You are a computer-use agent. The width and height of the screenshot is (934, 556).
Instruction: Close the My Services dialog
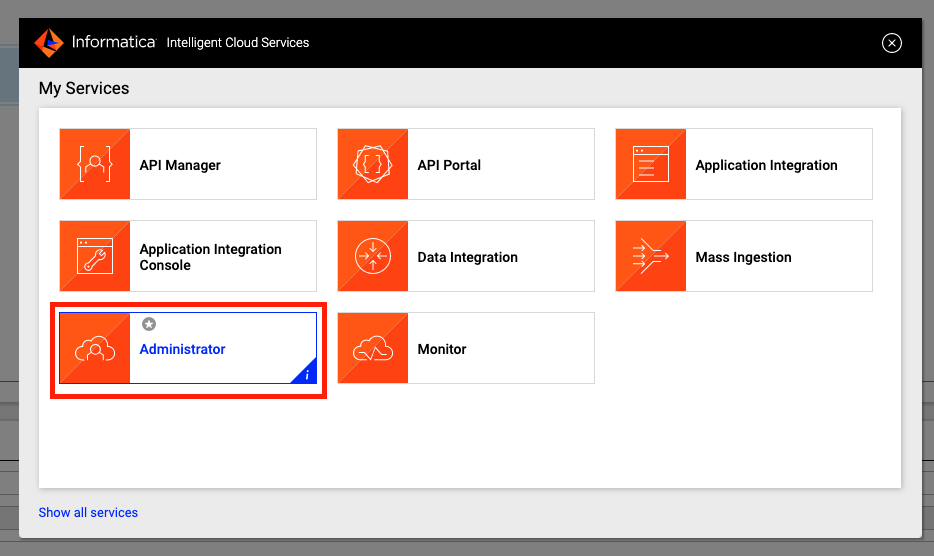tap(892, 43)
